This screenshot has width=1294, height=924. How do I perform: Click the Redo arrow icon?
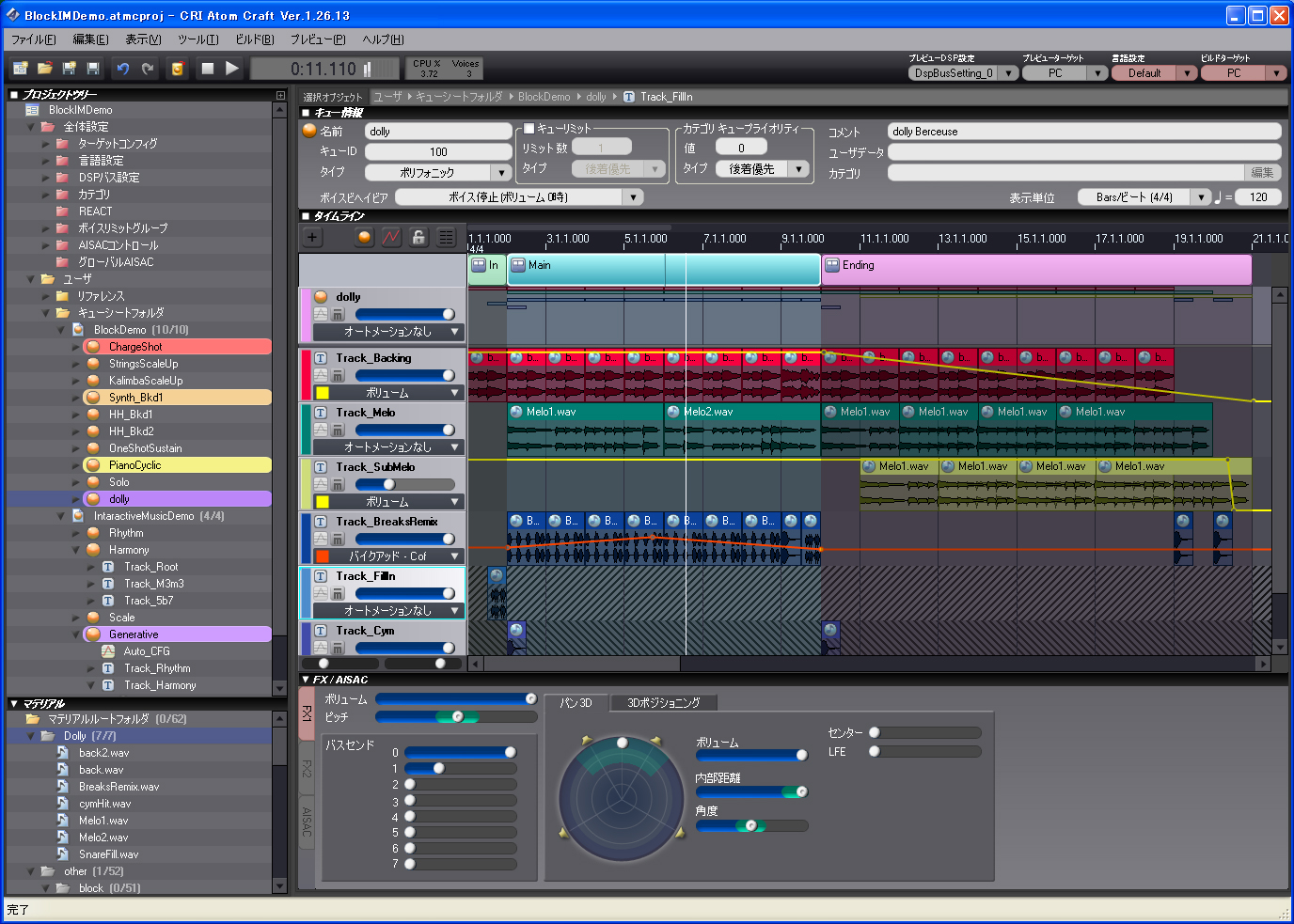click(148, 69)
